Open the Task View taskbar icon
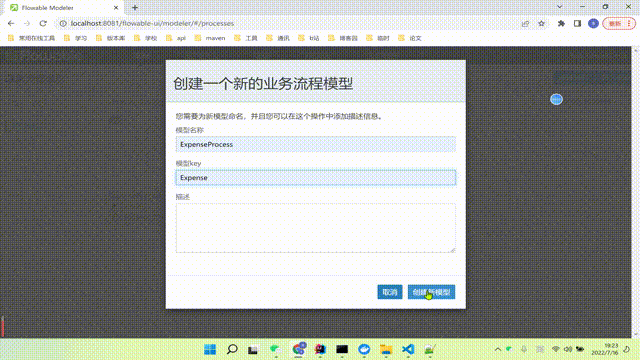Screen dimensions: 640x360 tap(253, 349)
